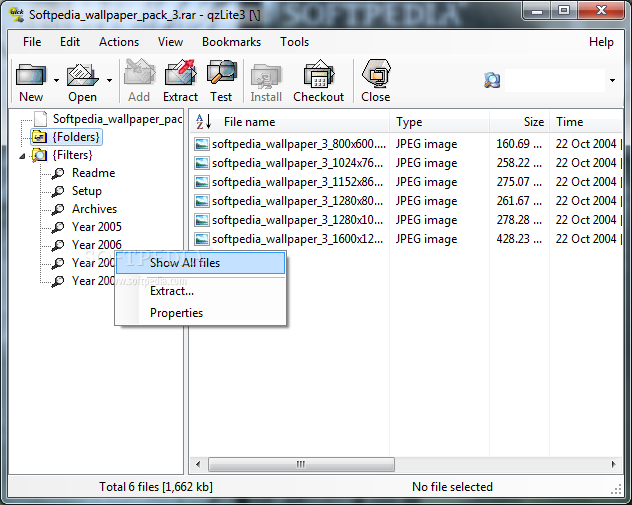The height and width of the screenshot is (505, 632).
Task: Open the search box dropdown arrow
Action: (612, 81)
